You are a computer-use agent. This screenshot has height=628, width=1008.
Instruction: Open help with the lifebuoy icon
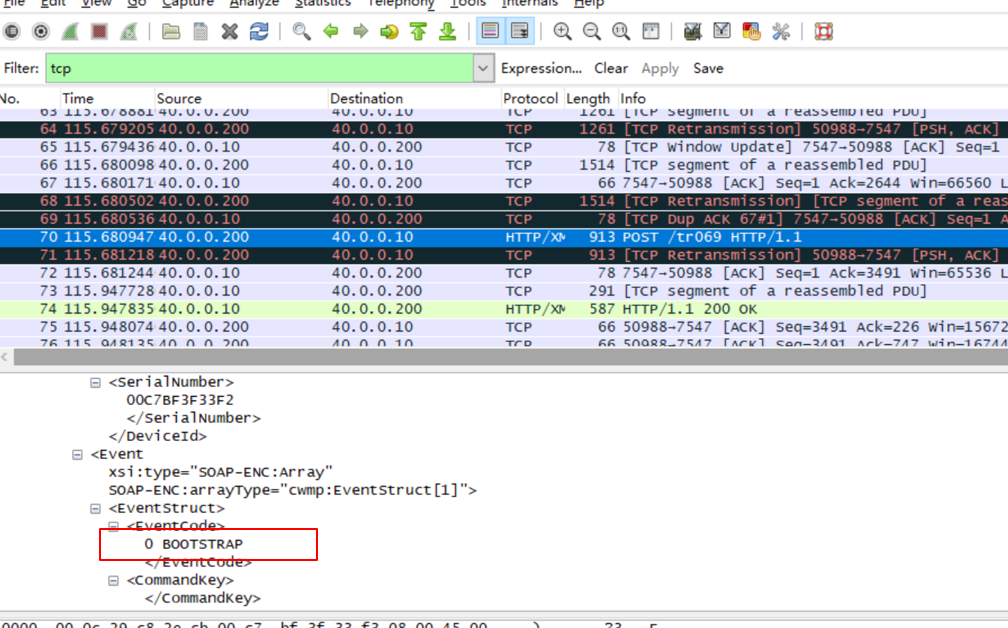click(x=824, y=31)
